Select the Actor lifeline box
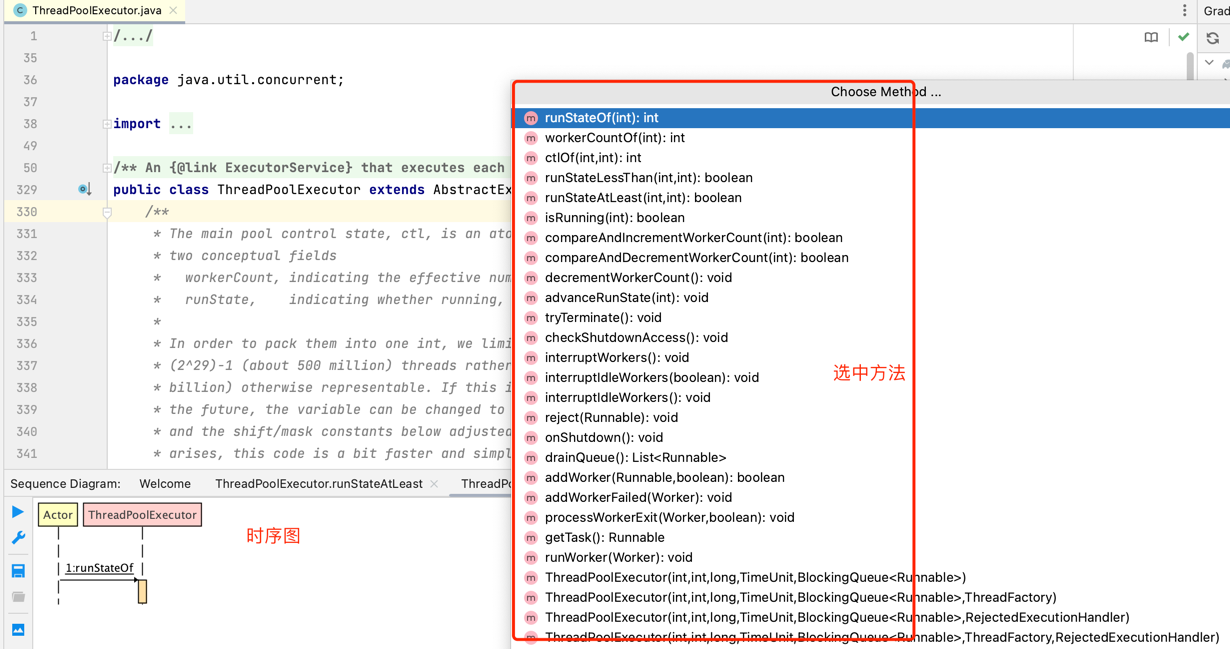This screenshot has height=649, width=1230. click(x=58, y=515)
